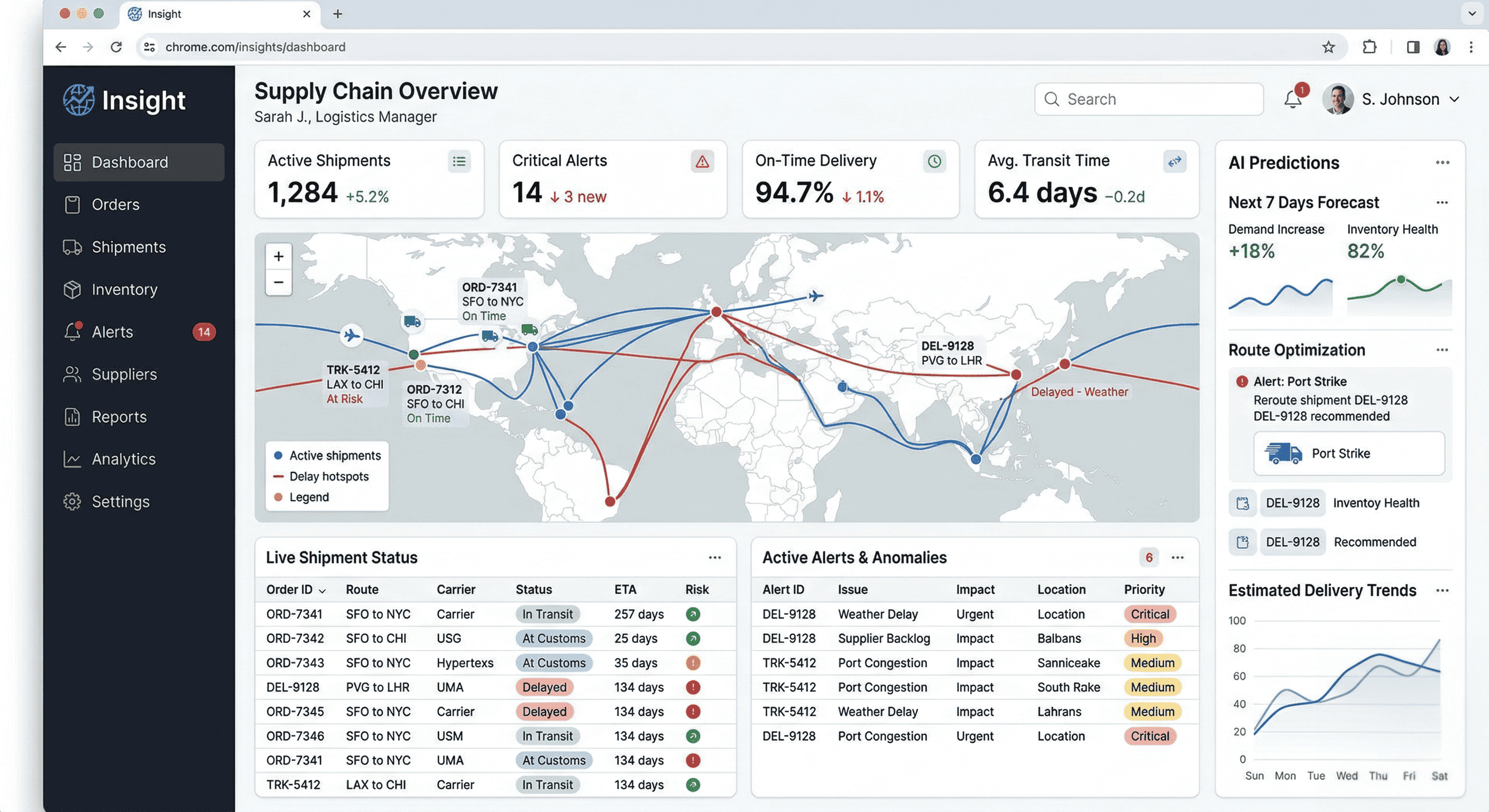
Task: Switch to the Insight browser tab
Action: [165, 14]
